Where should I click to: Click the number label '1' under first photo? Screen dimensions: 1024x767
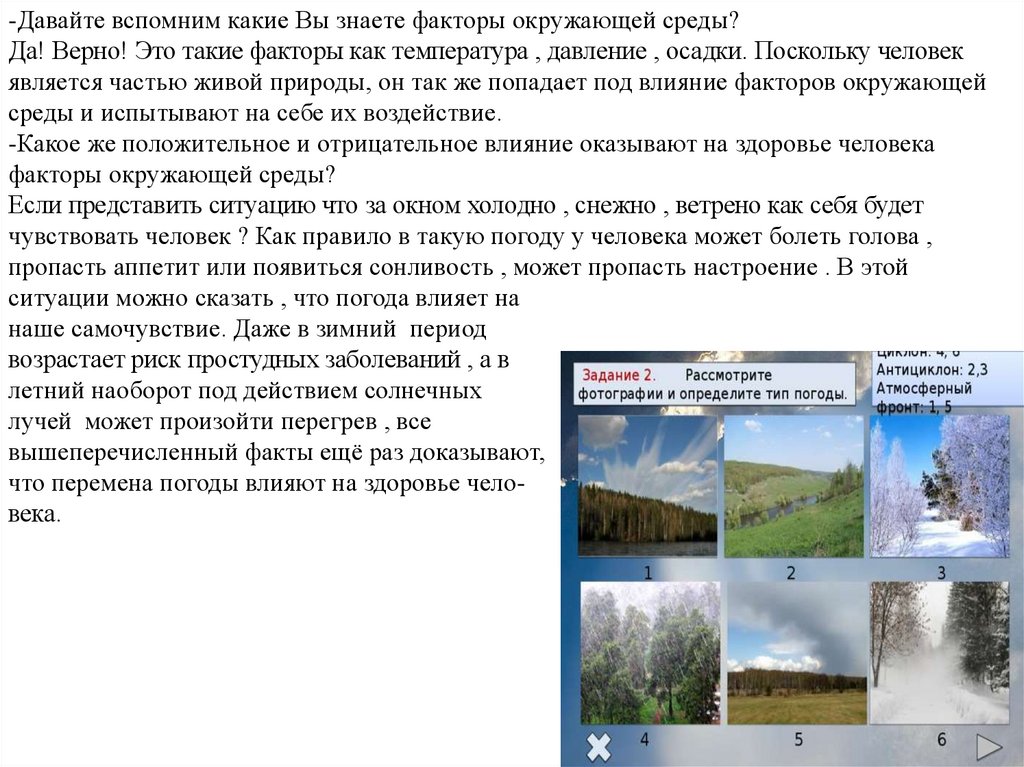coord(648,573)
